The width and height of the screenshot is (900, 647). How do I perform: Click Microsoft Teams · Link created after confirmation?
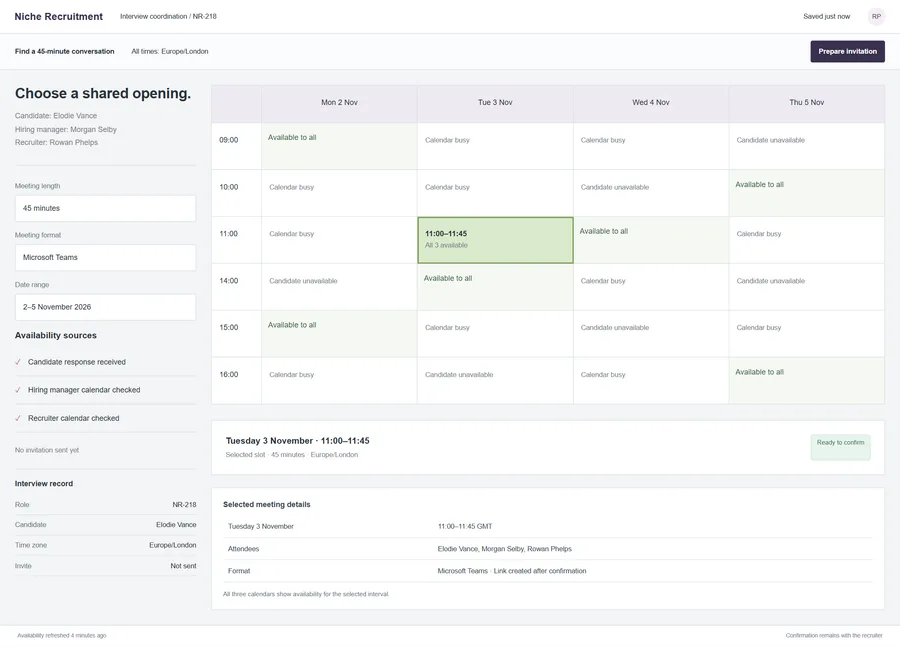512,571
